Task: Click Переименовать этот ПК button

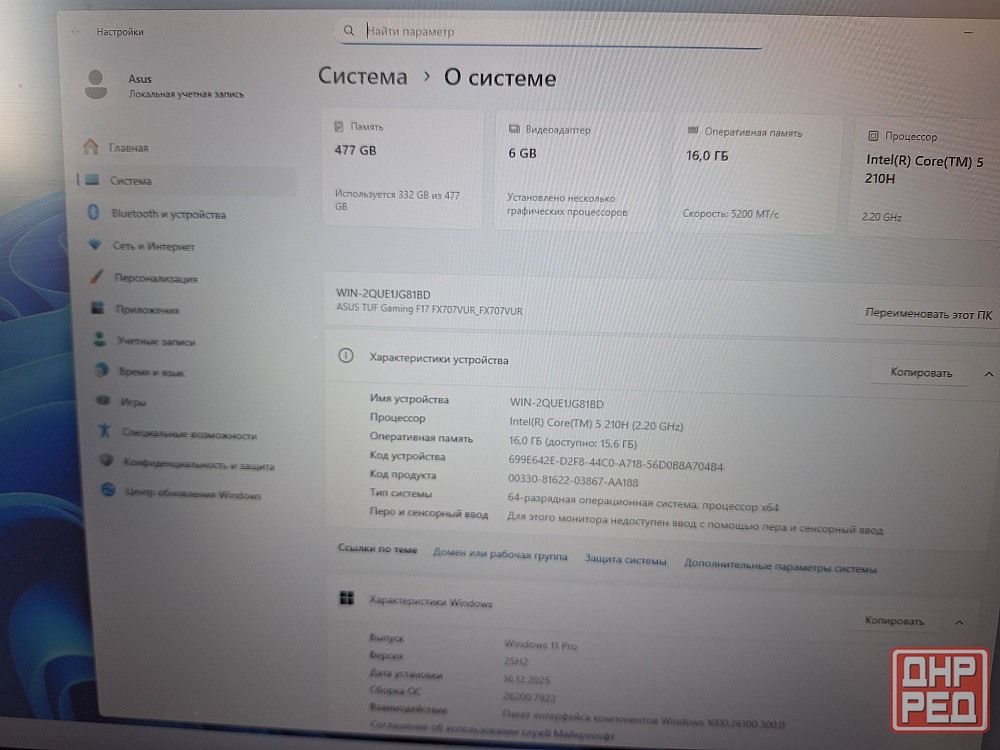Action: click(x=929, y=314)
